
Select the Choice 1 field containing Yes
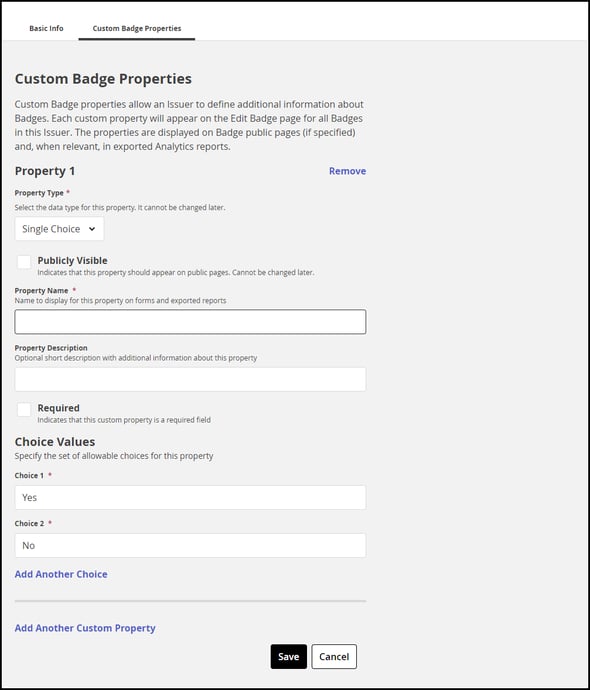[190, 498]
